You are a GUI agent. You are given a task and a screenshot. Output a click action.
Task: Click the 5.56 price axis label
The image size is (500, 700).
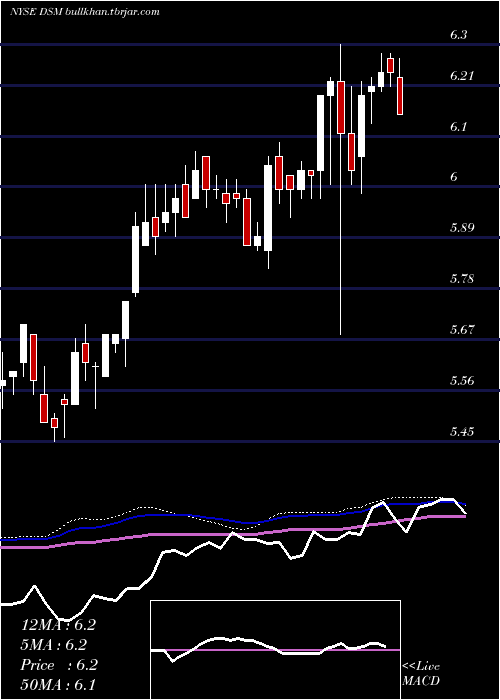pyautogui.click(x=462, y=381)
